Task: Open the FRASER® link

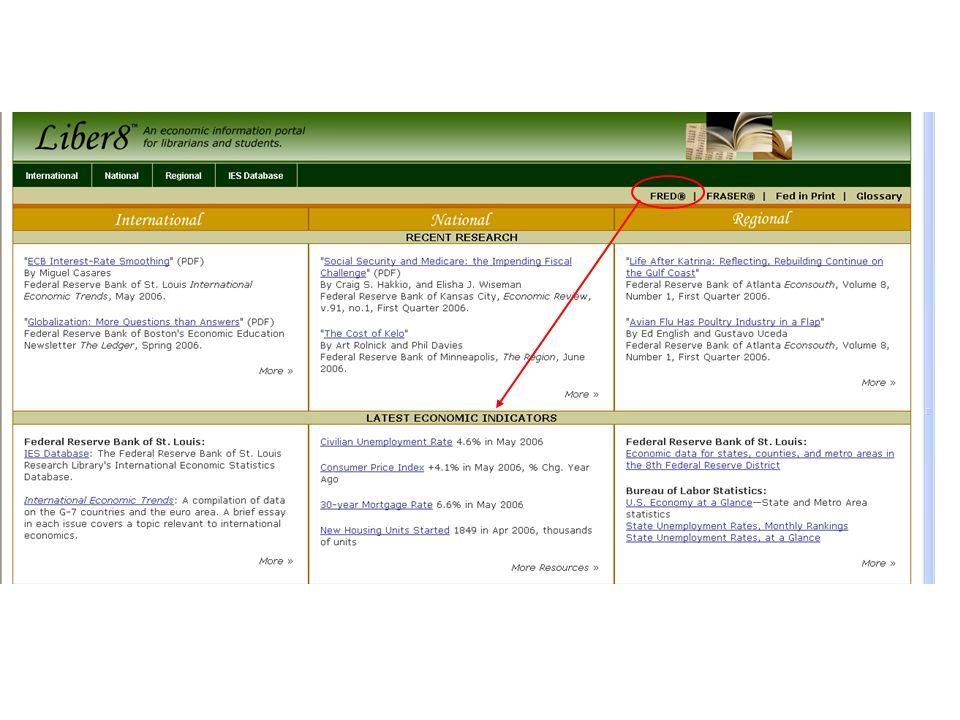Action: tap(730, 196)
